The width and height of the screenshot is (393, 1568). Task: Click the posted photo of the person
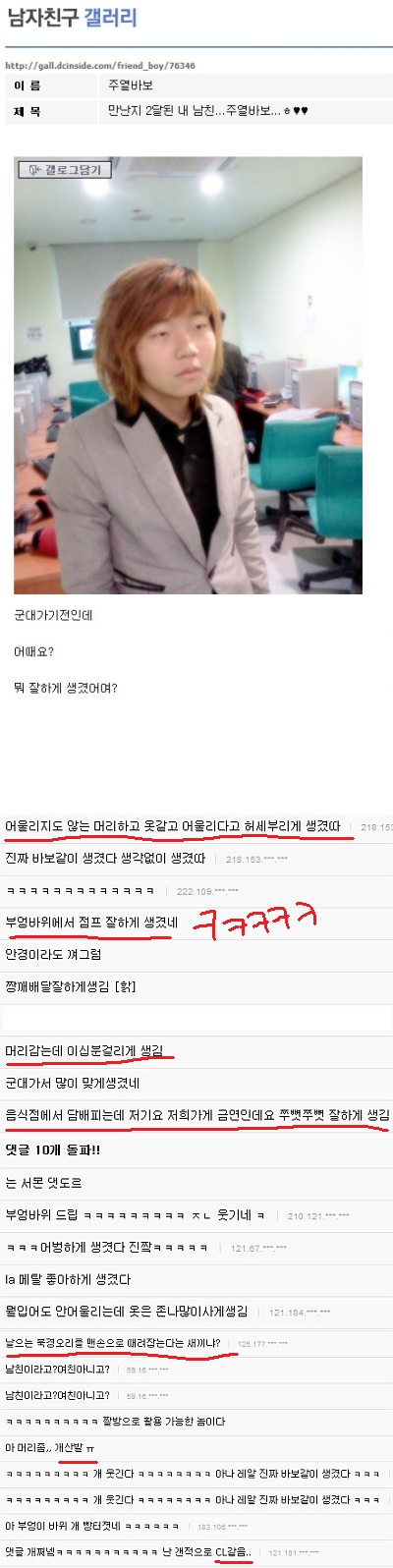[188, 375]
